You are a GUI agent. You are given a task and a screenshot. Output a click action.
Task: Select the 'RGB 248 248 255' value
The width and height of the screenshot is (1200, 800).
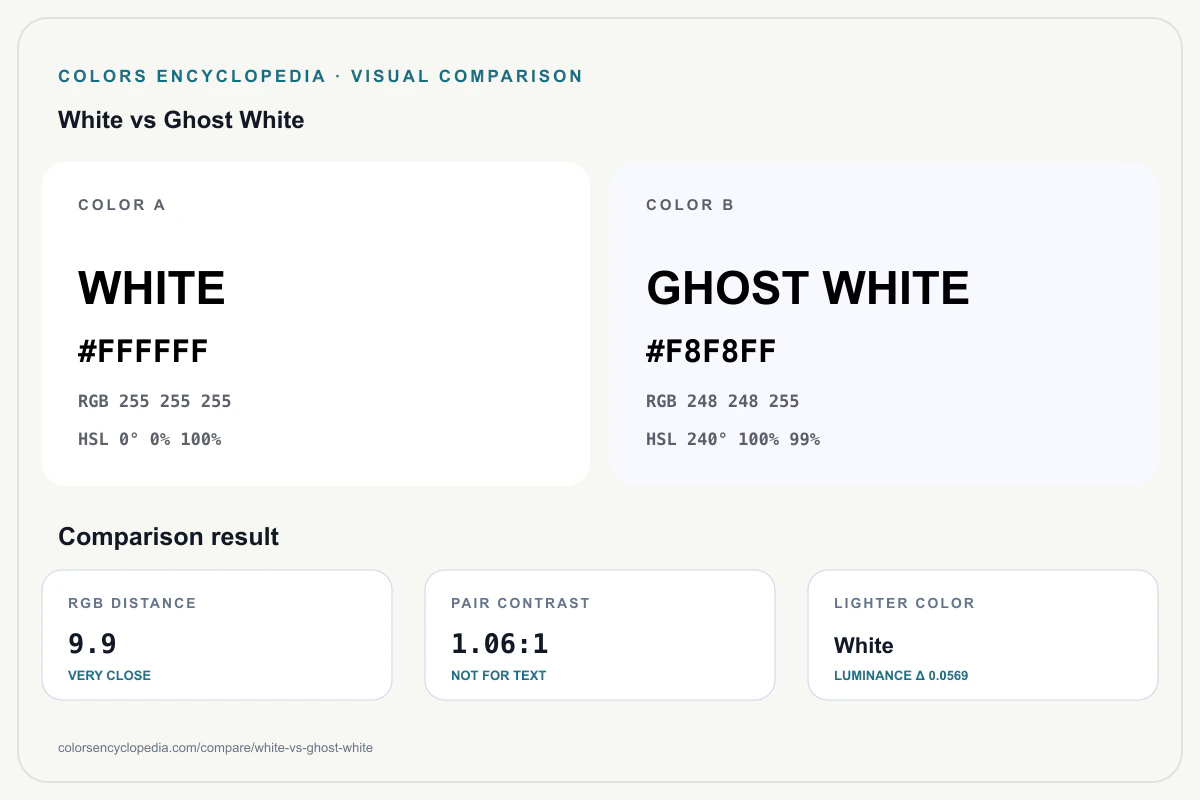pyautogui.click(x=723, y=401)
